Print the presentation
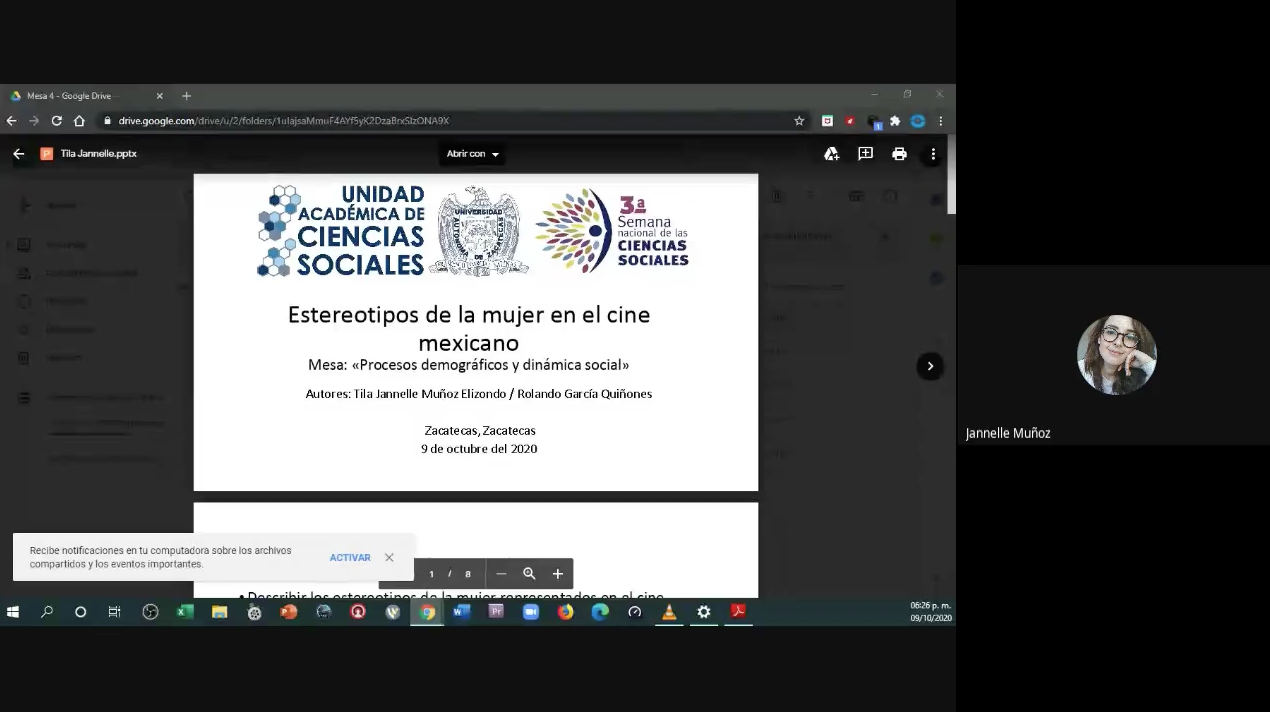 point(899,154)
